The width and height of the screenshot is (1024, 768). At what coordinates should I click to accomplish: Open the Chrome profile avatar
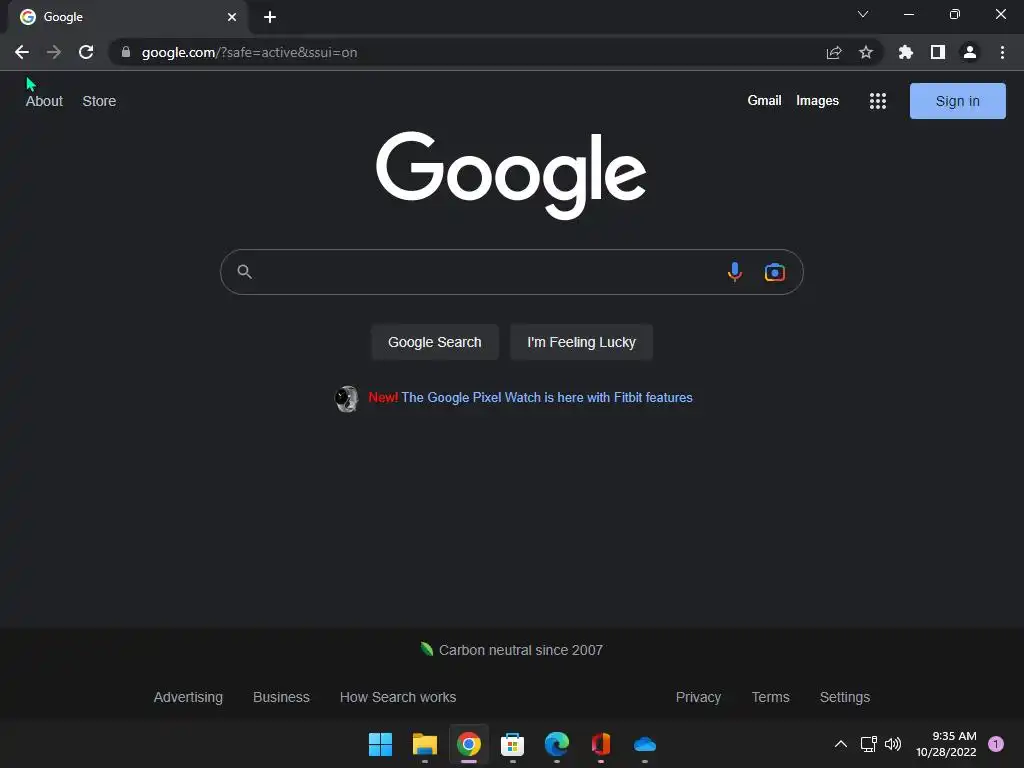coord(970,52)
